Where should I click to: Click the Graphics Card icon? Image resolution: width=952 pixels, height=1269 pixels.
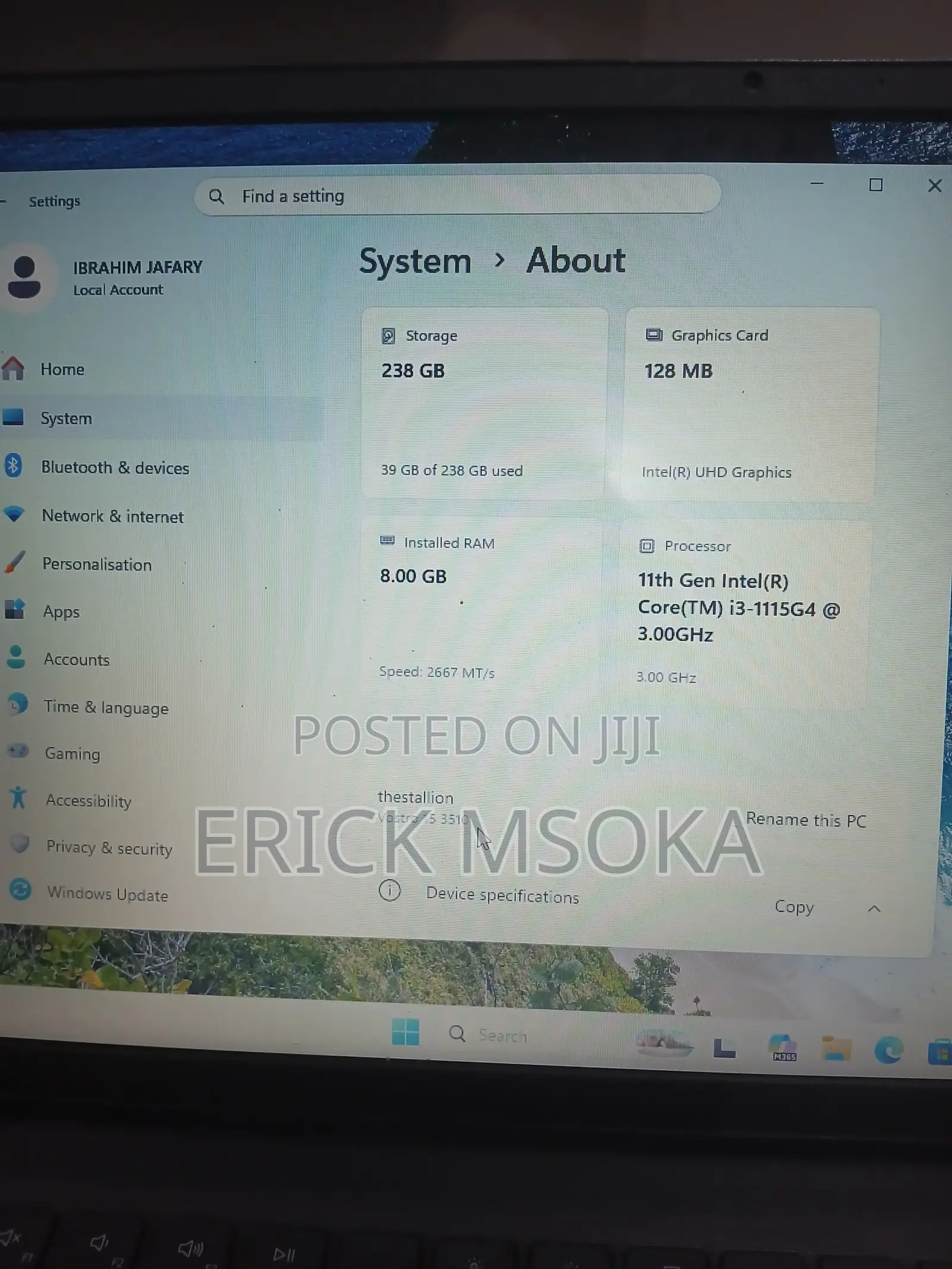[x=654, y=335]
